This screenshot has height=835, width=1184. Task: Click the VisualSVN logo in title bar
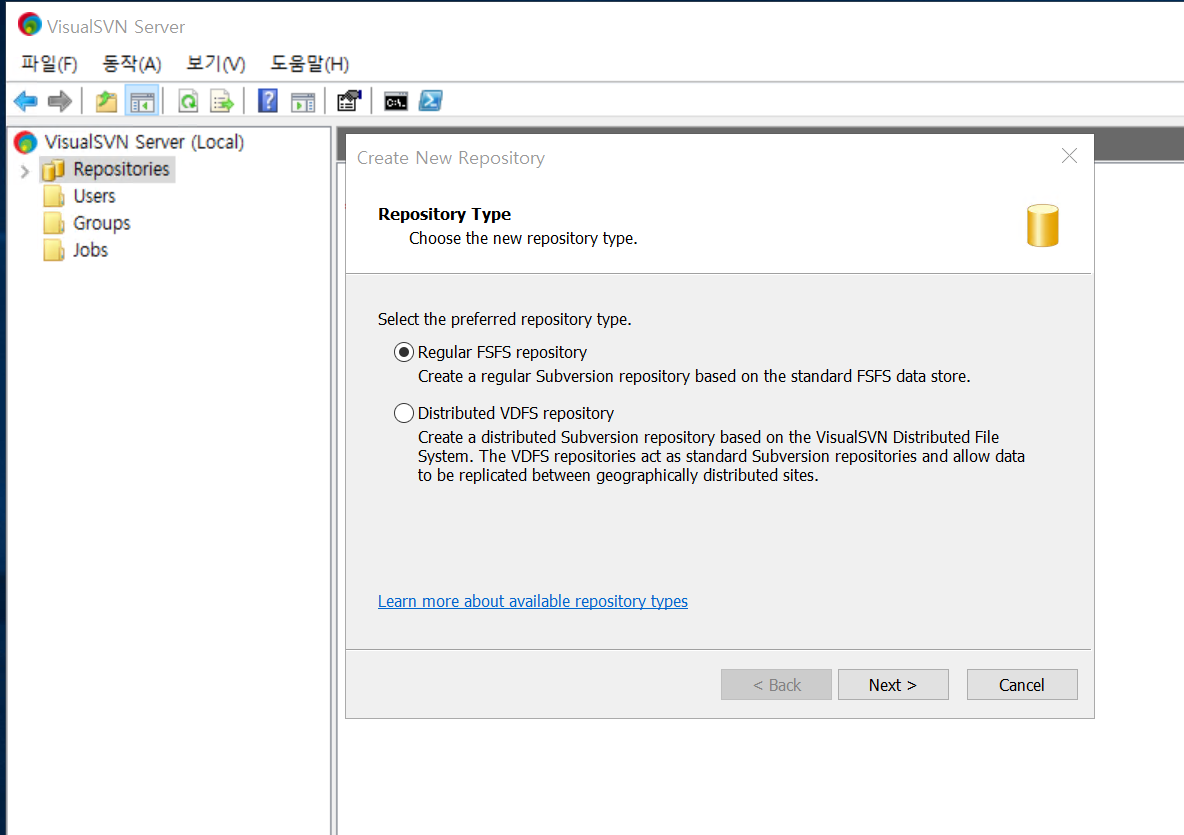[29, 25]
